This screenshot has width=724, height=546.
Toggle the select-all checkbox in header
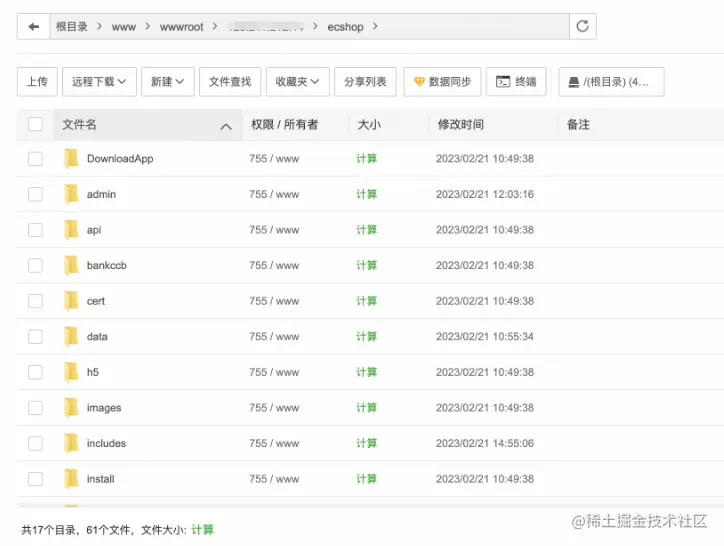pyautogui.click(x=36, y=124)
